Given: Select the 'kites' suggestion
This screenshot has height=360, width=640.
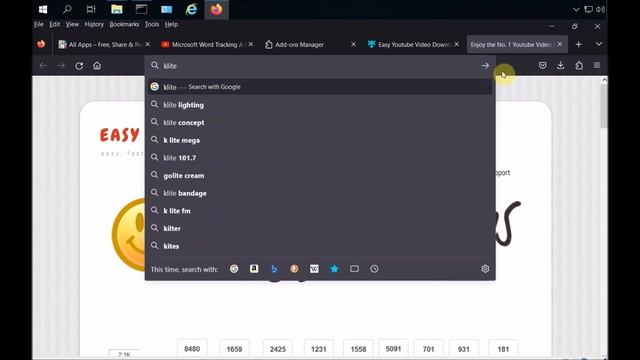Looking at the screenshot, I should point(320,246).
